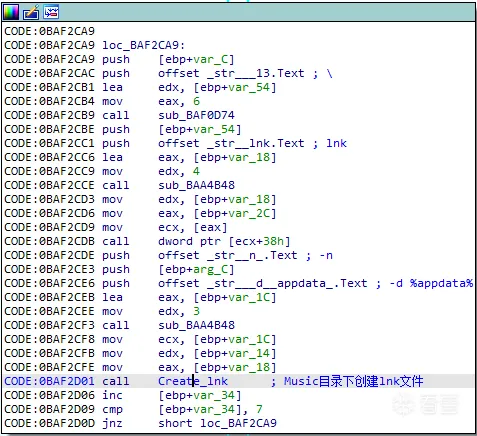Click the offset _str__n_.Text operand

click(x=228, y=255)
